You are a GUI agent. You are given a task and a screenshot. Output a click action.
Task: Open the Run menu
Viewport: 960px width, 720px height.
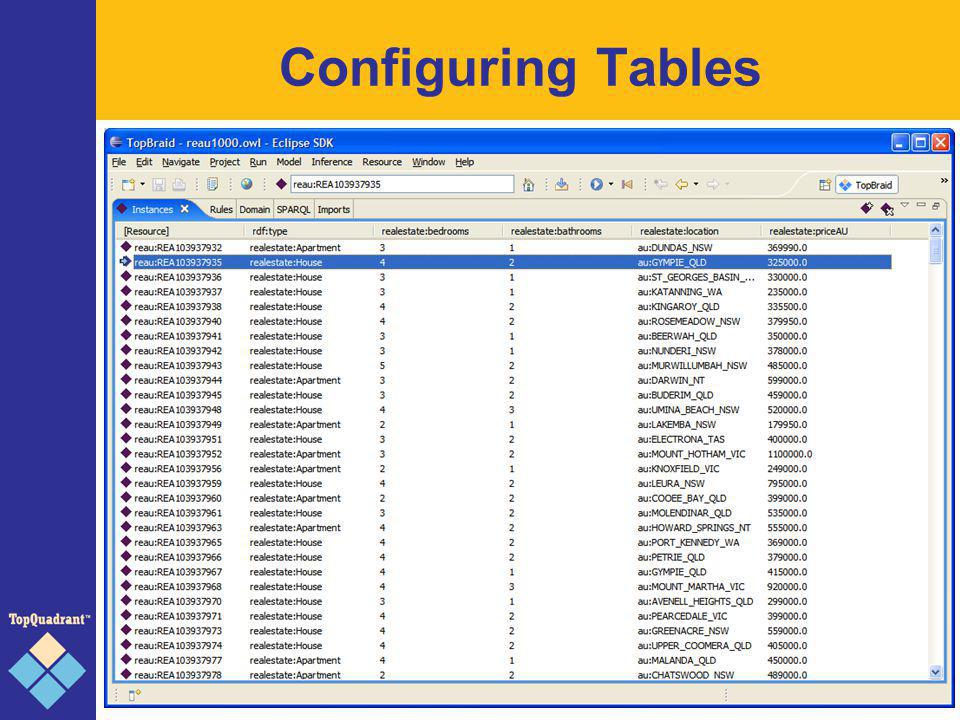pyautogui.click(x=258, y=162)
